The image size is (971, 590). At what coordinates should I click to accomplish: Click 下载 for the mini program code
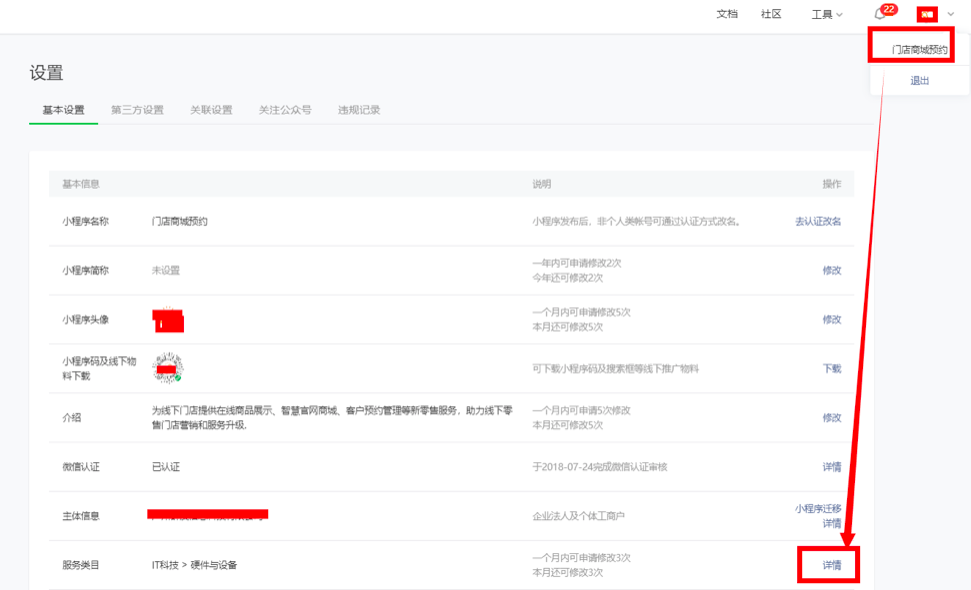click(831, 368)
